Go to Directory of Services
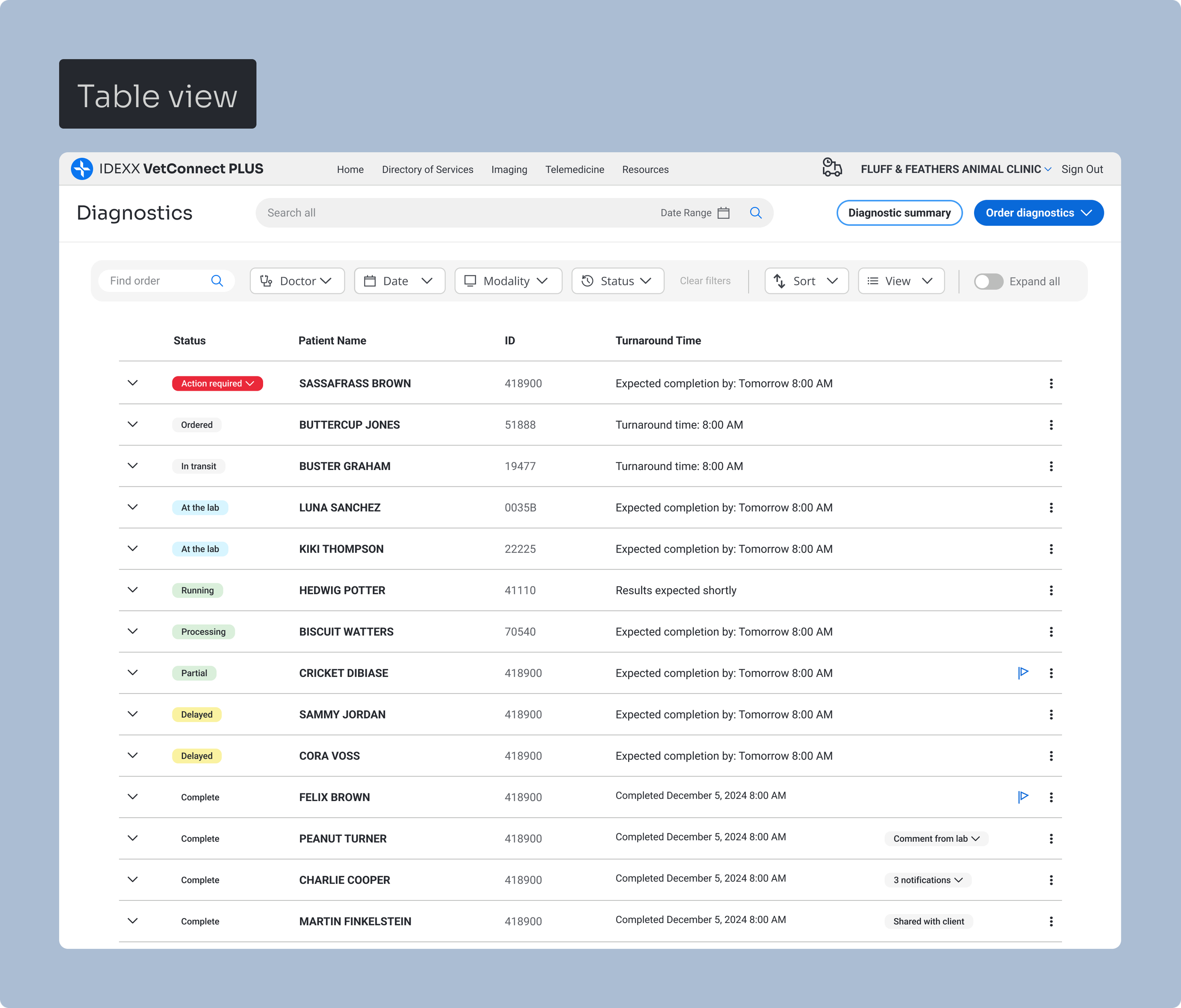Screen dimensions: 1181x1008 click(427, 169)
